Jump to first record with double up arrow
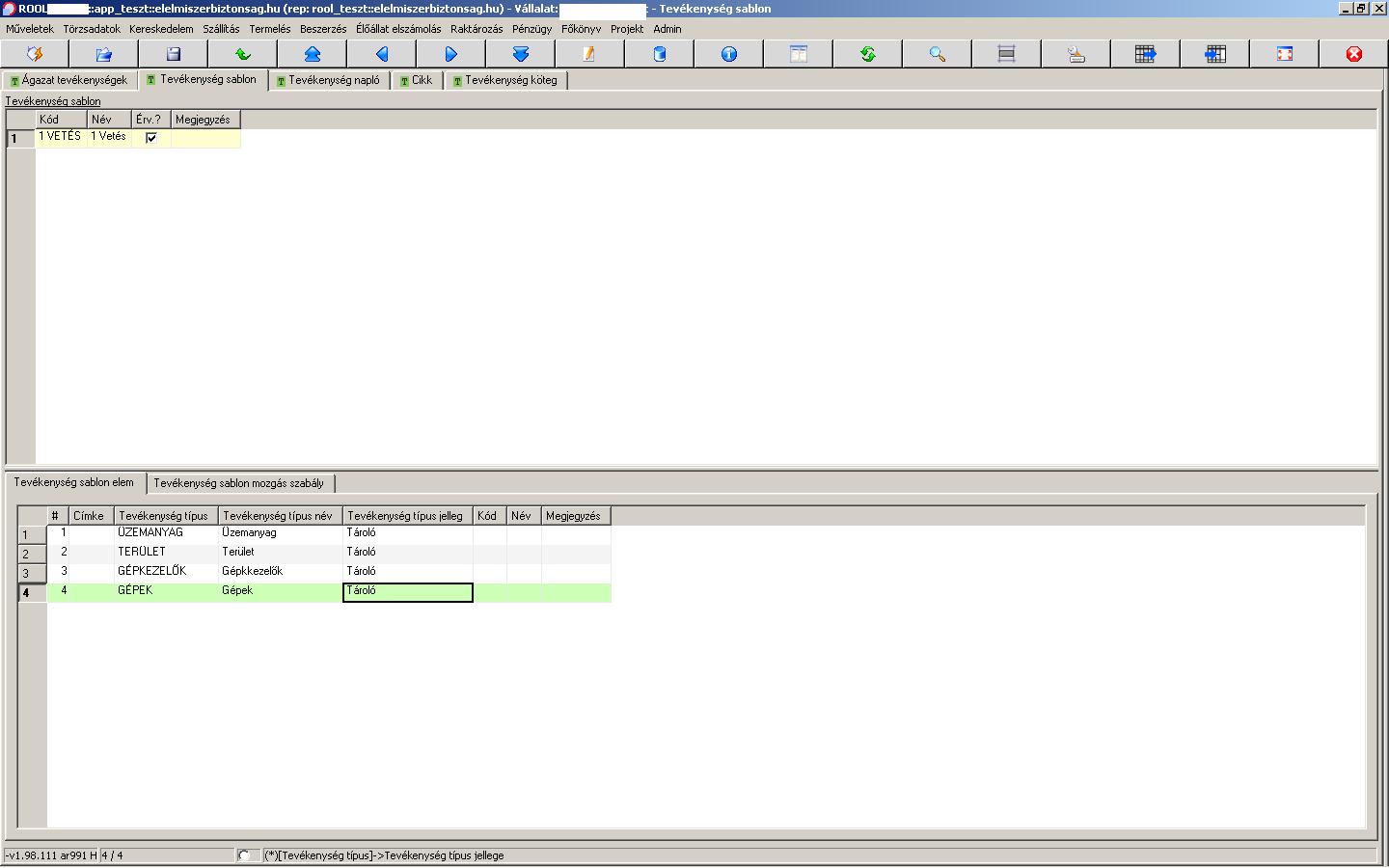The image size is (1389, 868). pos(313,54)
